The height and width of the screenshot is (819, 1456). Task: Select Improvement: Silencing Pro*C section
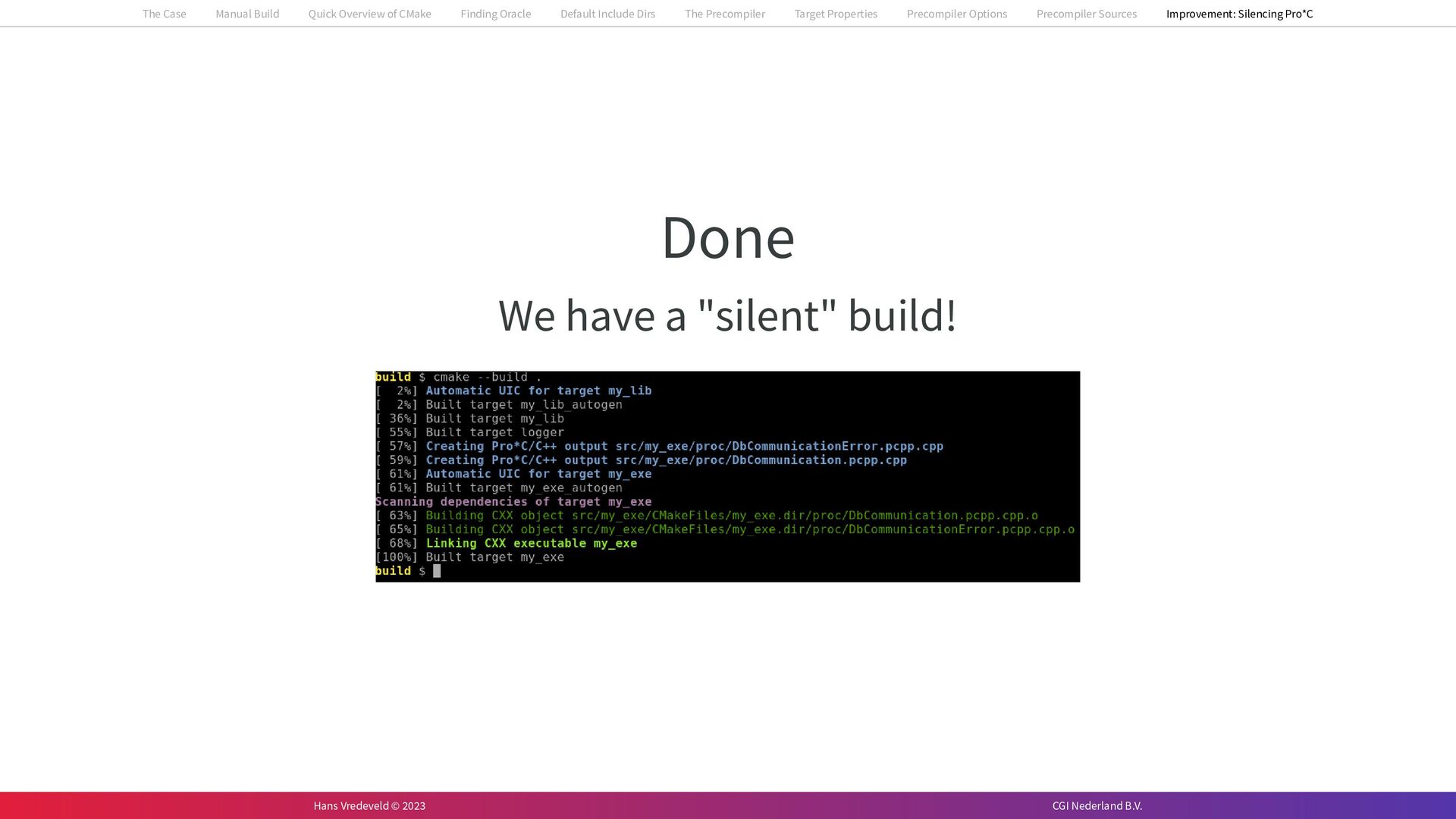click(1239, 14)
